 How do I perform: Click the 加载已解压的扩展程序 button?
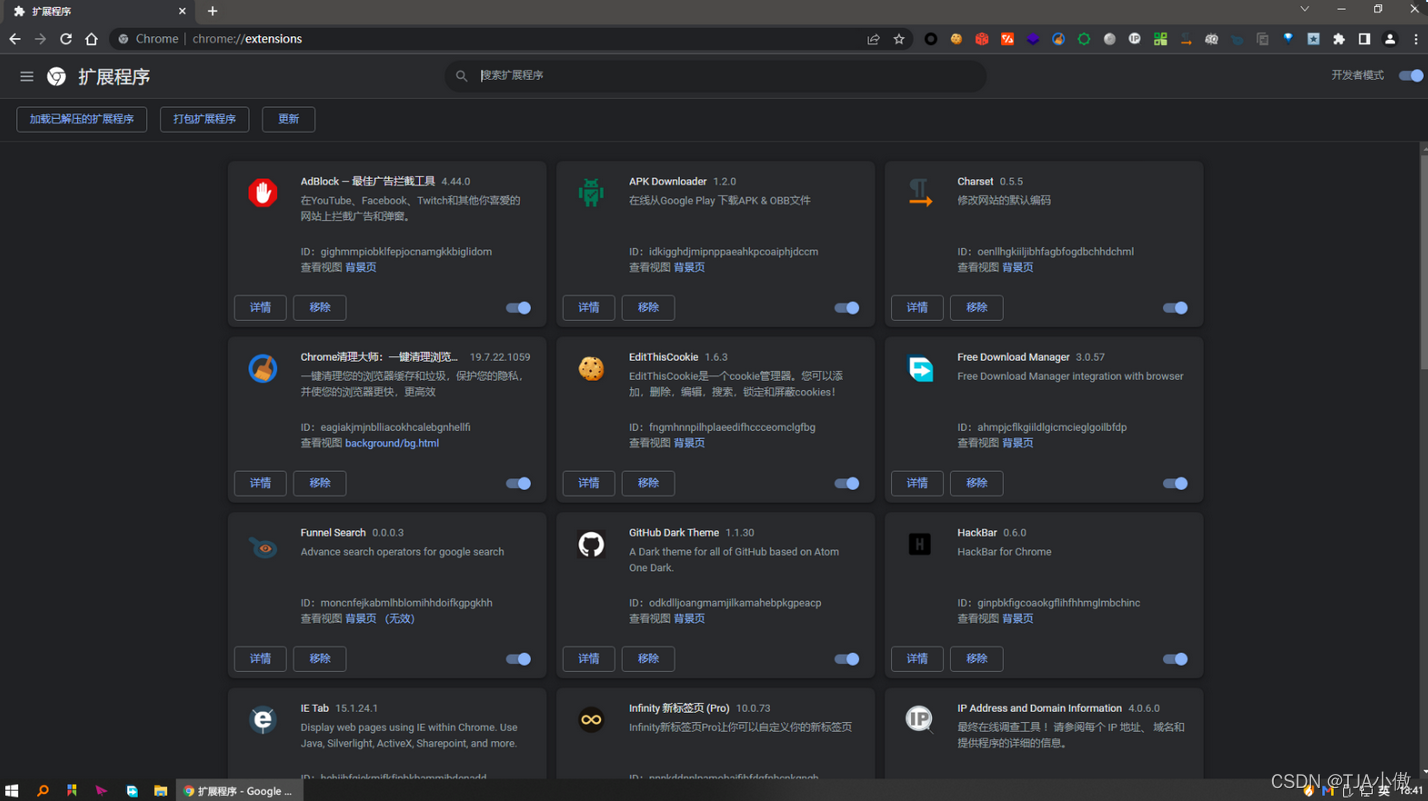(82, 119)
